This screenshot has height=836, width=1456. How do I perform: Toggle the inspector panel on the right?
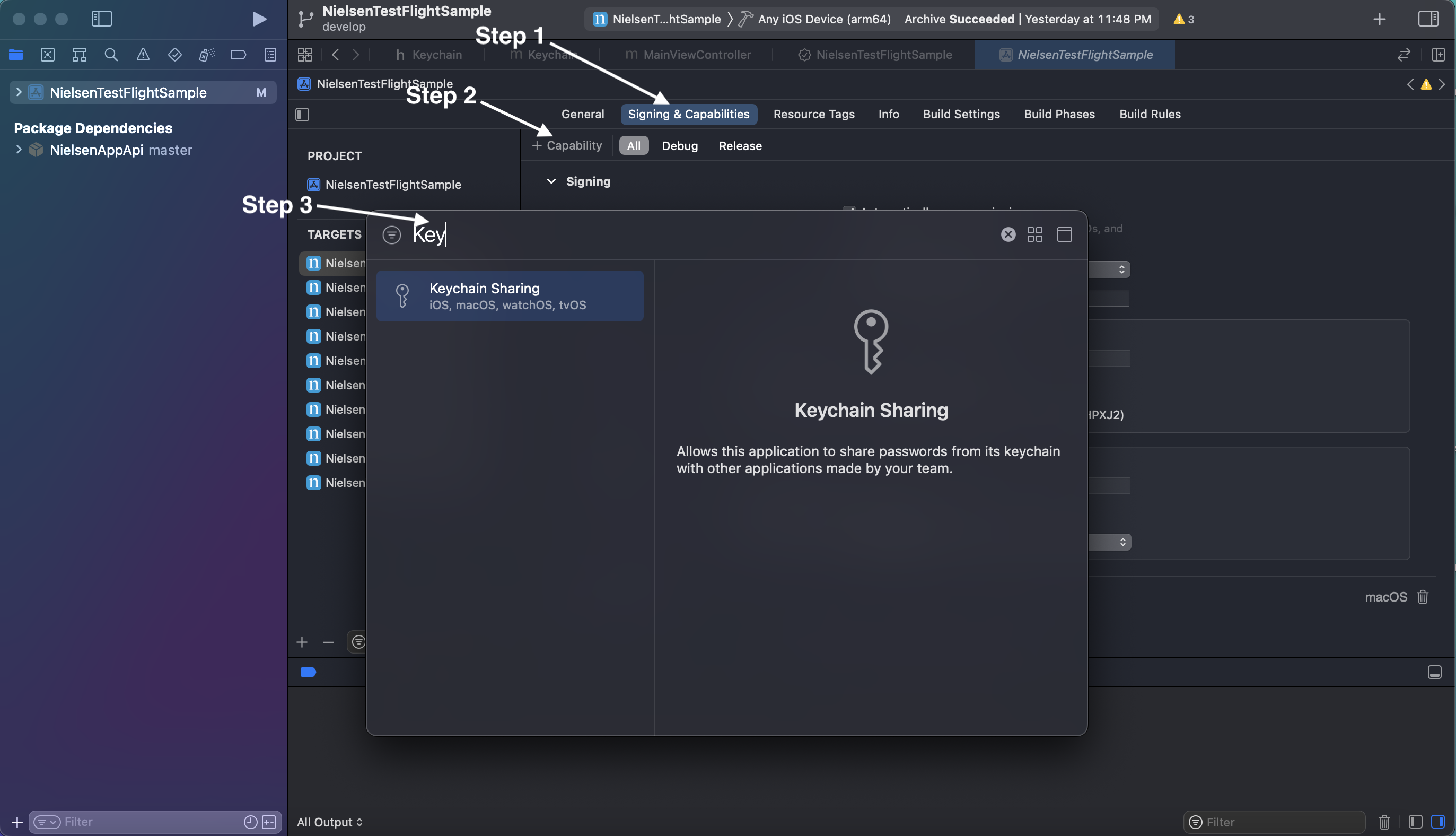[1428, 19]
